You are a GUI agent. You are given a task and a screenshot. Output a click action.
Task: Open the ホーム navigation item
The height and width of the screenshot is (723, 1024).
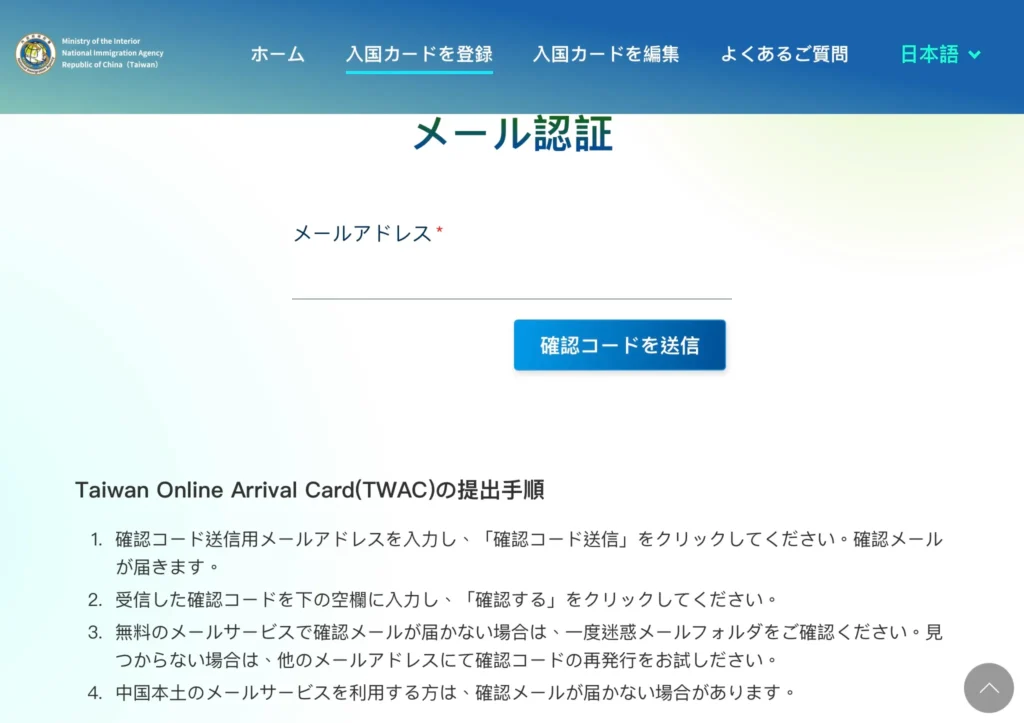278,54
